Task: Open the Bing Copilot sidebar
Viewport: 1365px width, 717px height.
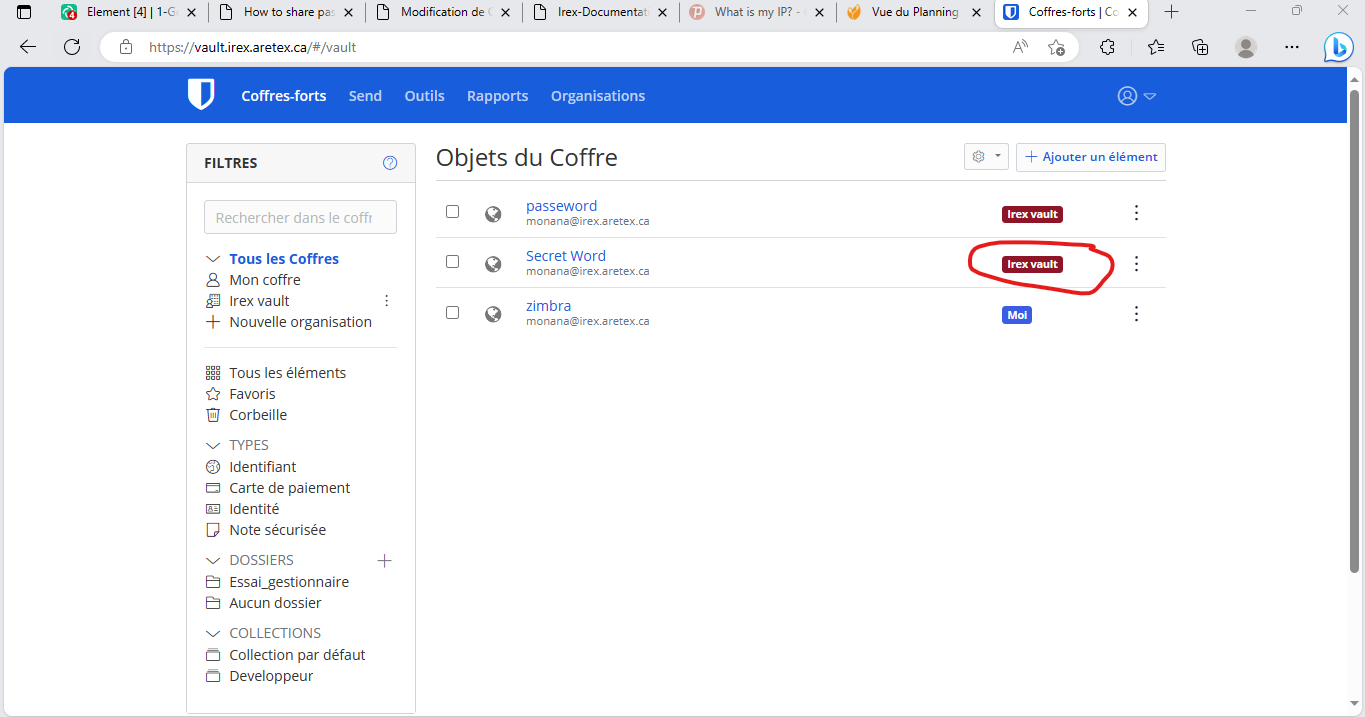Action: click(1338, 47)
